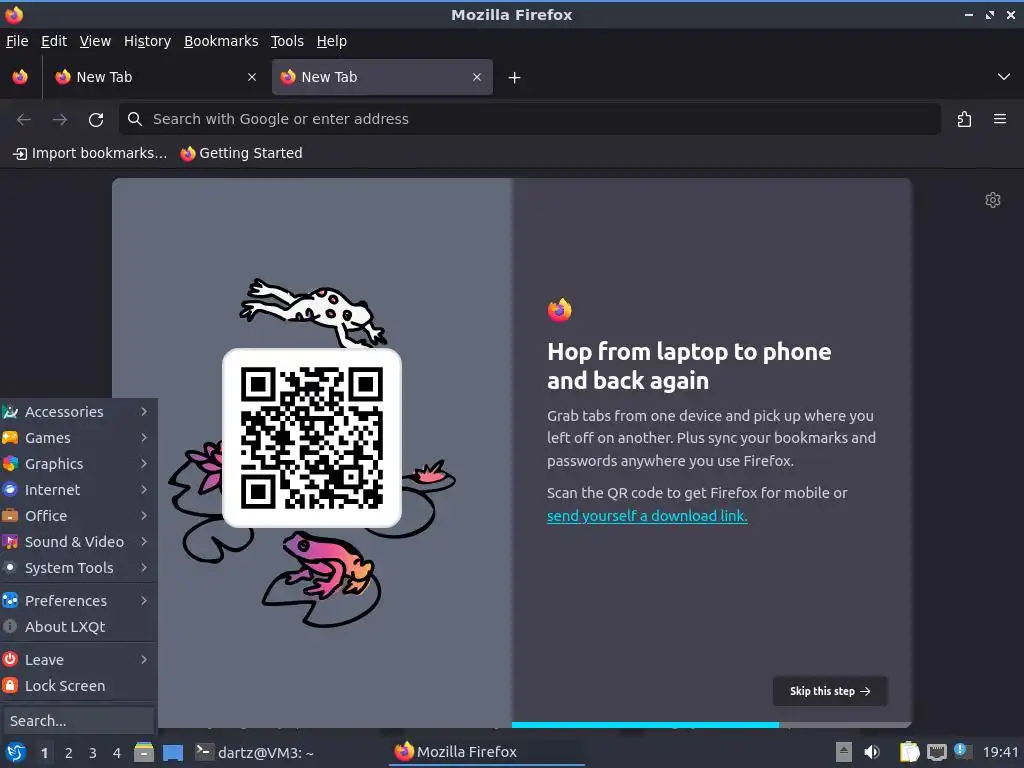
Task: Click Skip this step button
Action: tap(830, 691)
